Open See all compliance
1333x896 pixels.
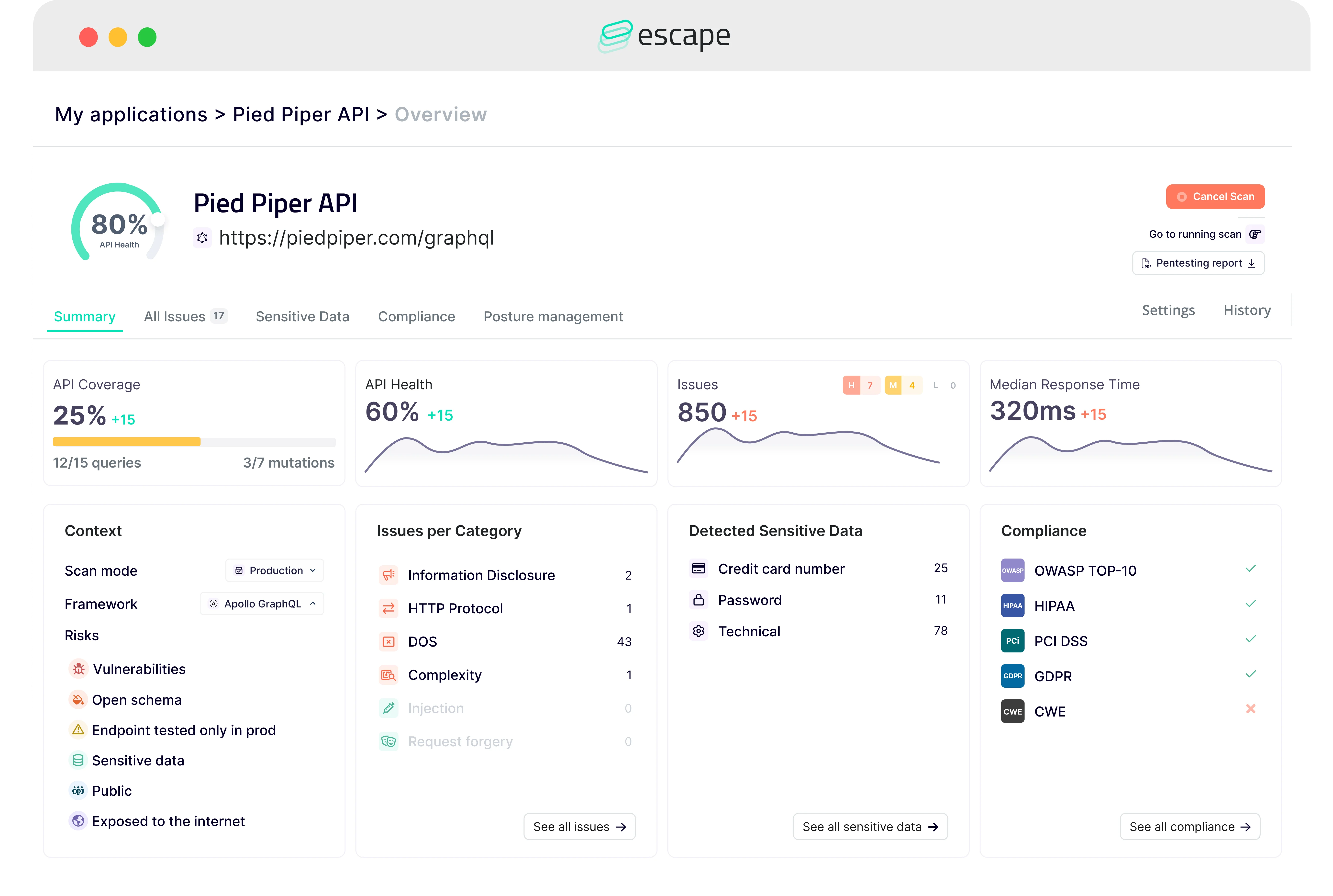[1190, 826]
